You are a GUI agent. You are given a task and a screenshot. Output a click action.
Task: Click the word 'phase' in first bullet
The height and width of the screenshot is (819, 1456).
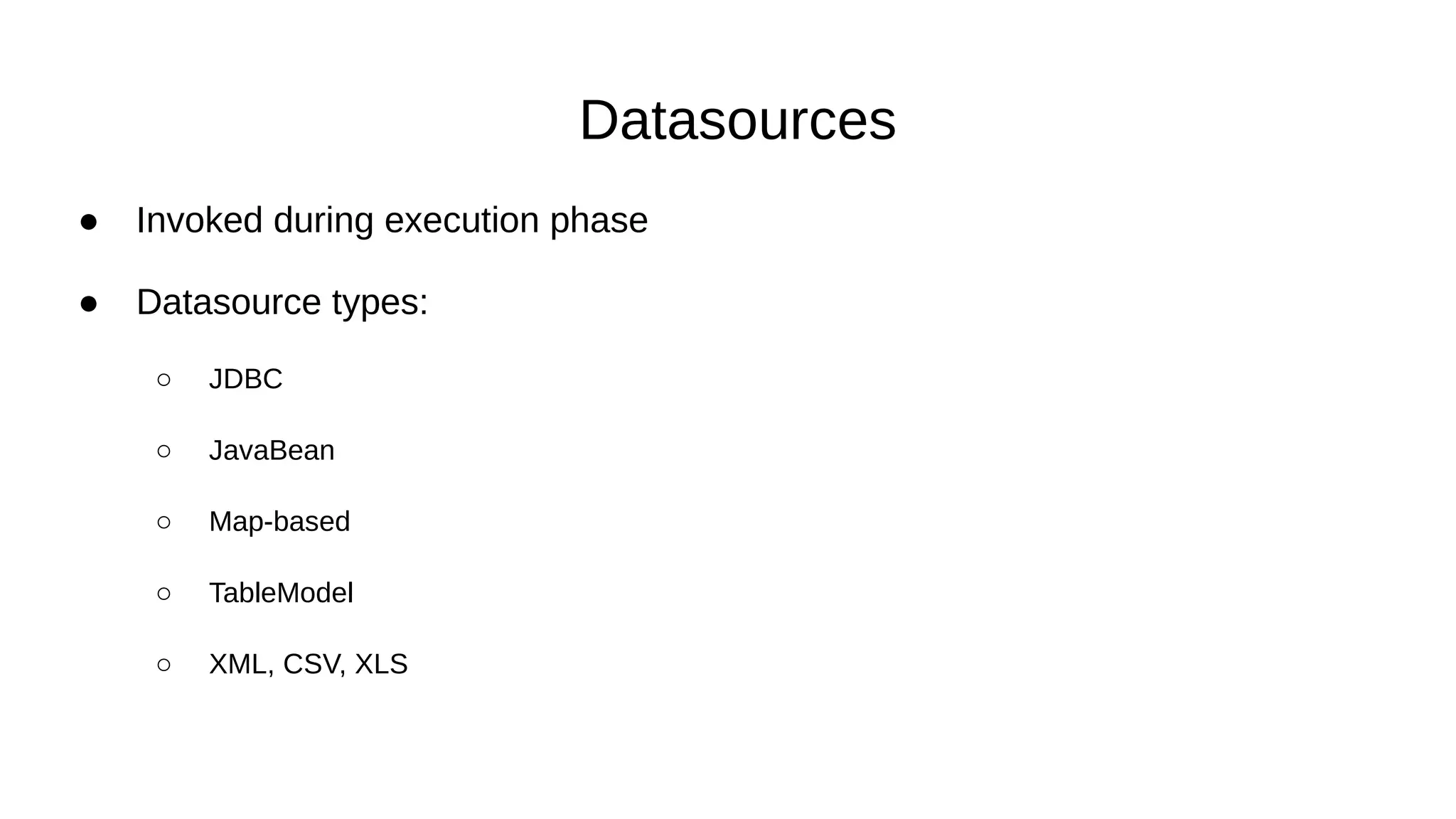click(599, 221)
